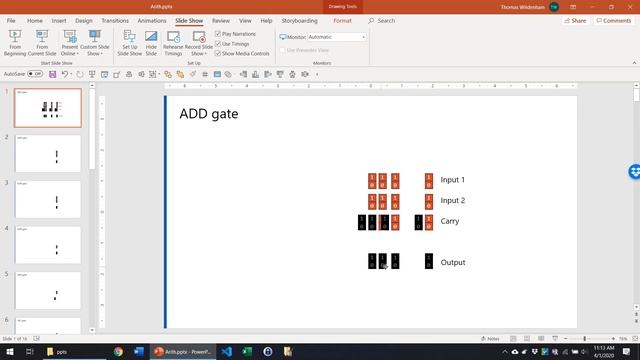Select slide 4 thumbnail
The image size is (640, 360).
tap(48, 245)
